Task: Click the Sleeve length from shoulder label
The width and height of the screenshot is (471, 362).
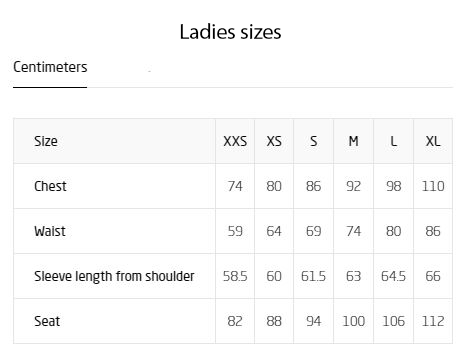Action: pos(114,276)
